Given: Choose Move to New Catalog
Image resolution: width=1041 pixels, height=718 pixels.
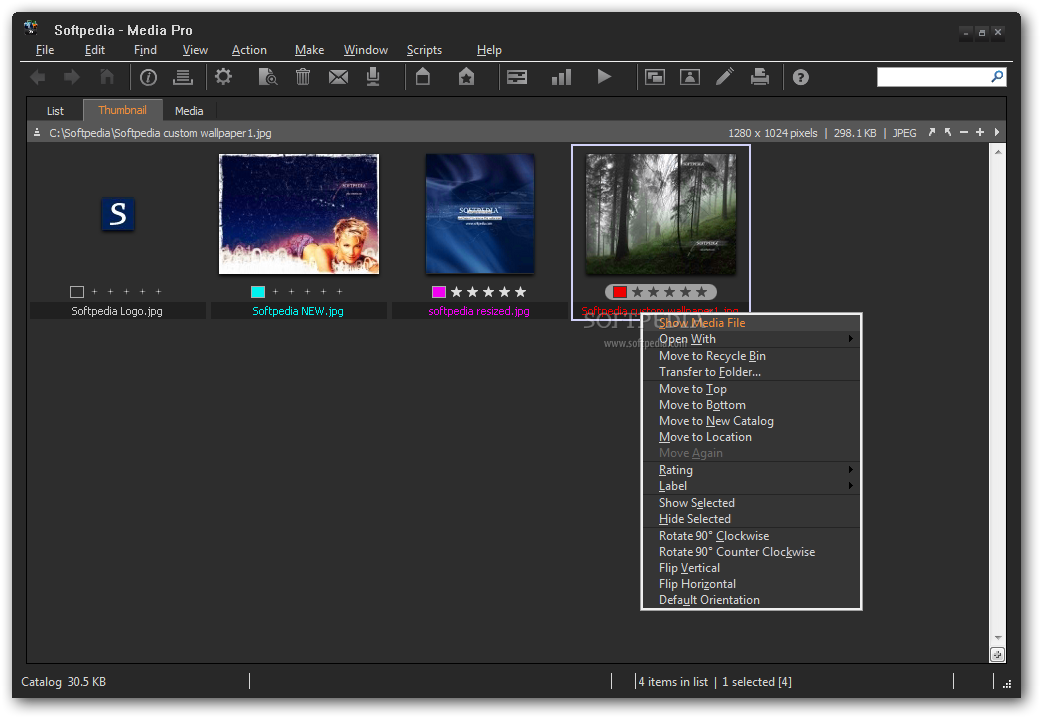Looking at the screenshot, I should pyautogui.click(x=751, y=421).
